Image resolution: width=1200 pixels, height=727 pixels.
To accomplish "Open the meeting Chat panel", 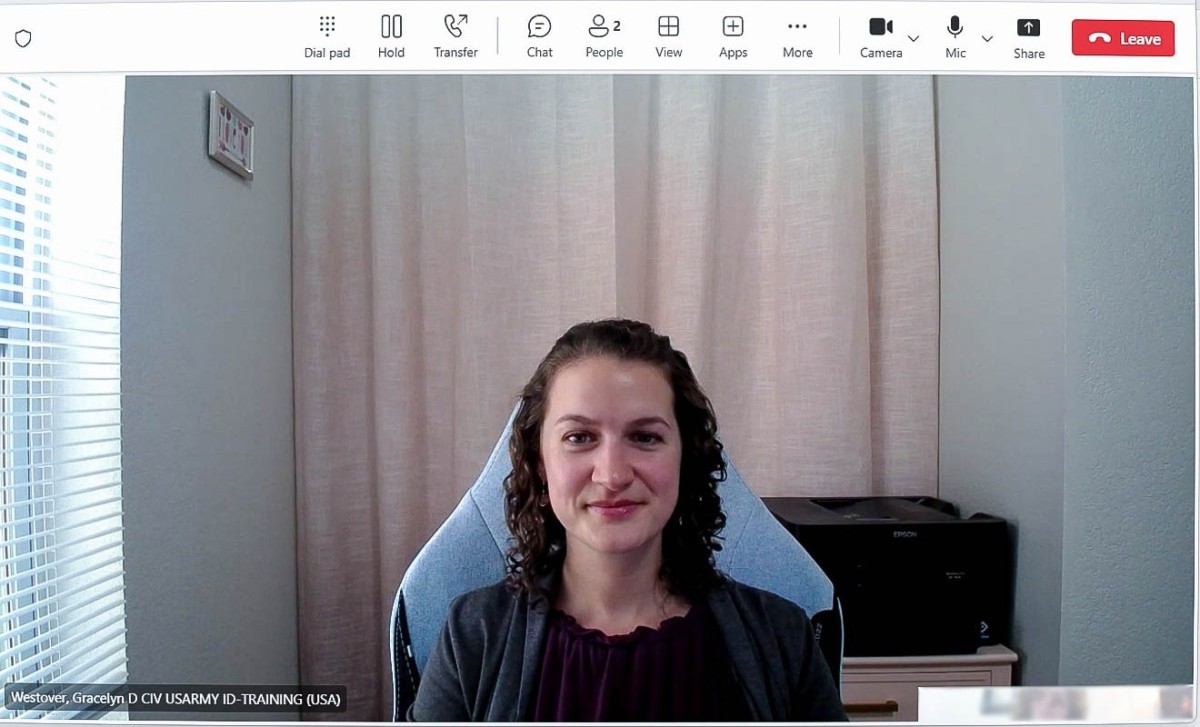I will pos(539,37).
